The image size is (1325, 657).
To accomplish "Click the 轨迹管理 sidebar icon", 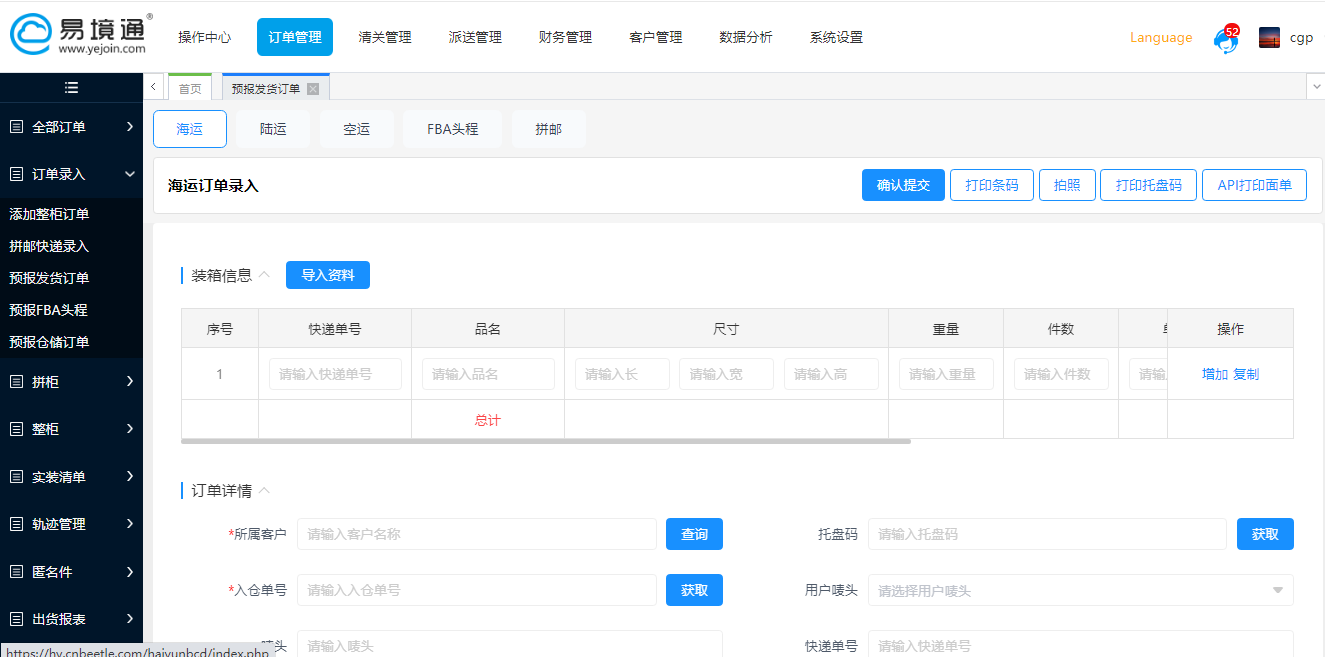I will pyautogui.click(x=16, y=524).
